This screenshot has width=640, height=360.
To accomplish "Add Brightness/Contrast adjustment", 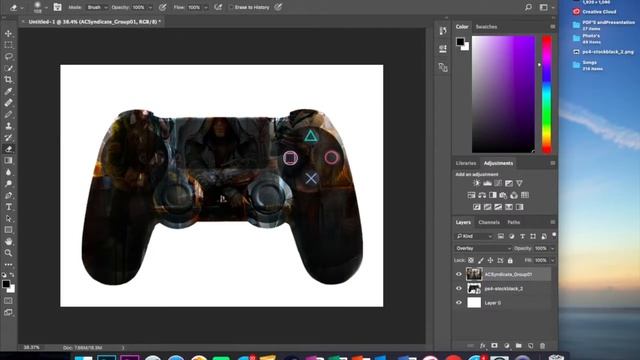I will pyautogui.click(x=476, y=183).
